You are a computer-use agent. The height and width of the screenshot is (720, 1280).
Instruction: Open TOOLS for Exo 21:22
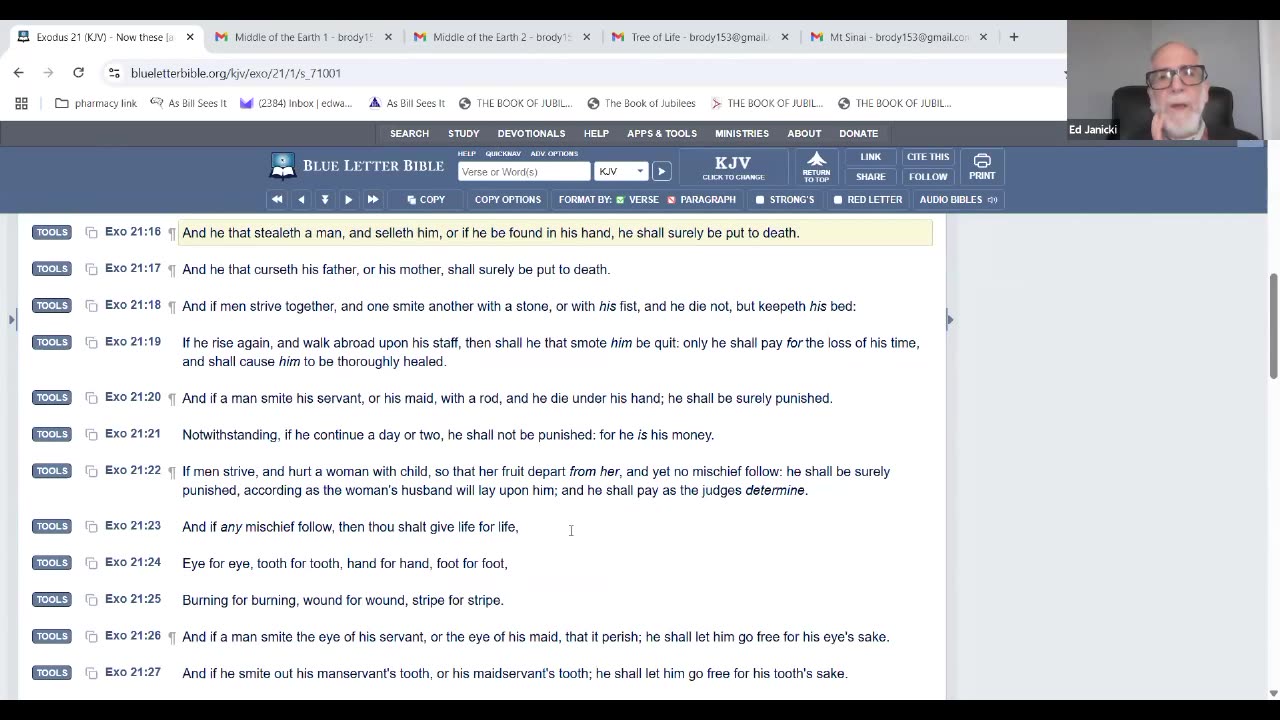pos(52,471)
